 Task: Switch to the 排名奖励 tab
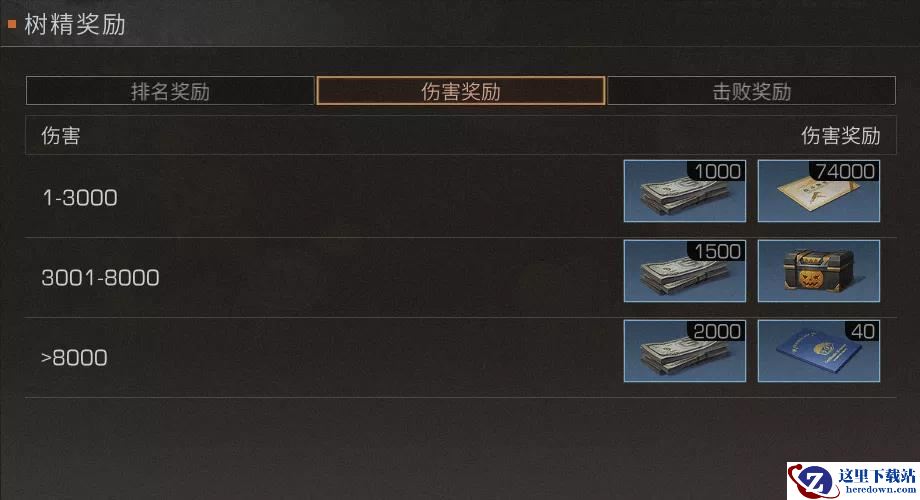[170, 91]
